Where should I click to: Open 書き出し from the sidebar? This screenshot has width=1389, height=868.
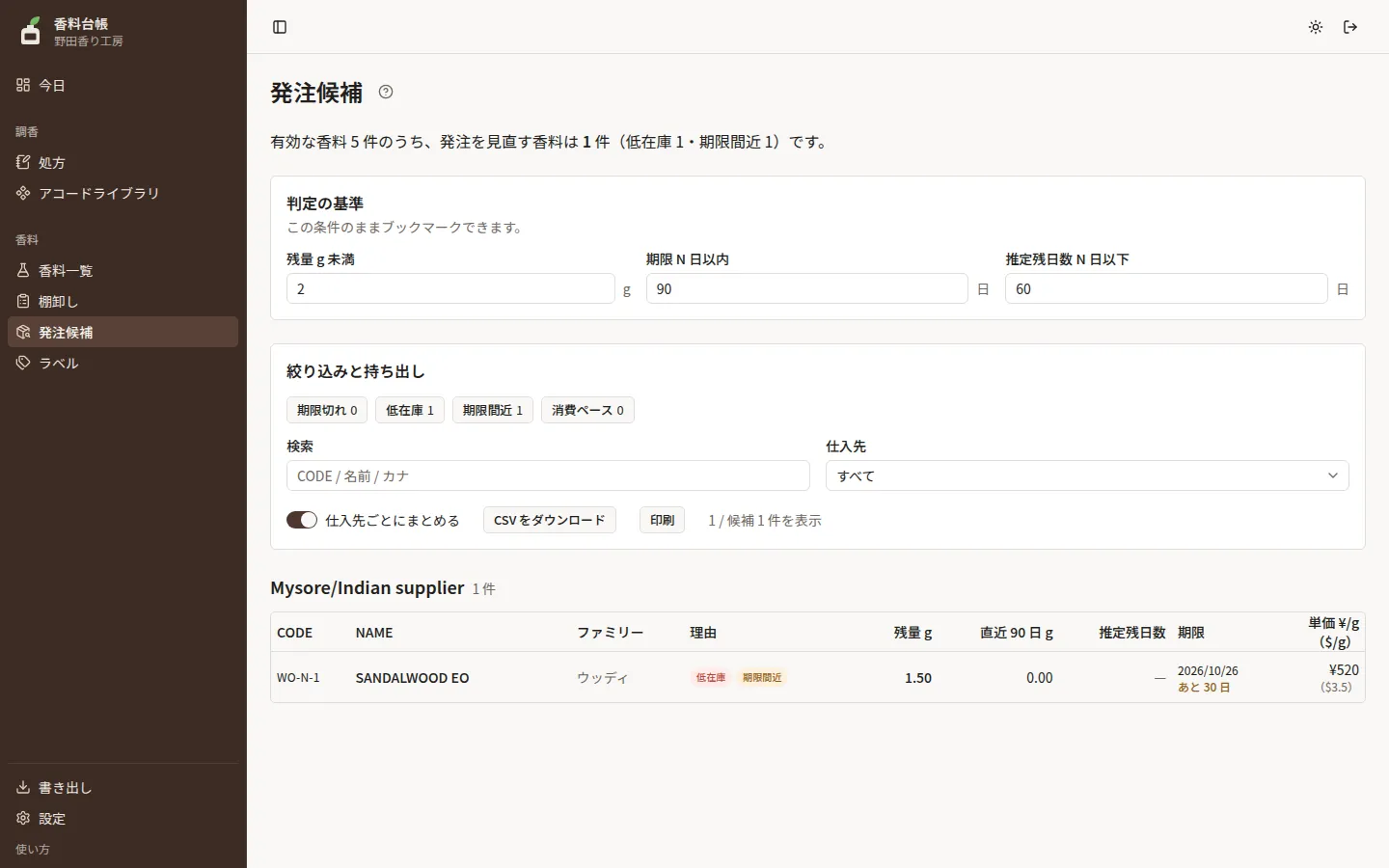click(123, 787)
